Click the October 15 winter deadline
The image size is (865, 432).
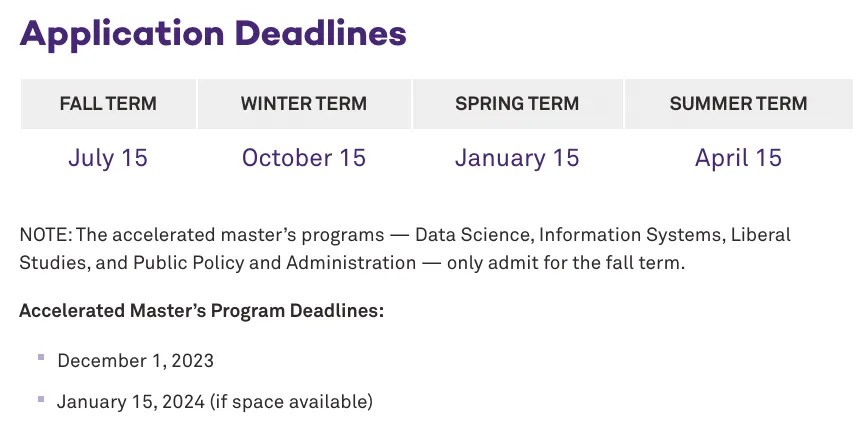pyautogui.click(x=304, y=158)
